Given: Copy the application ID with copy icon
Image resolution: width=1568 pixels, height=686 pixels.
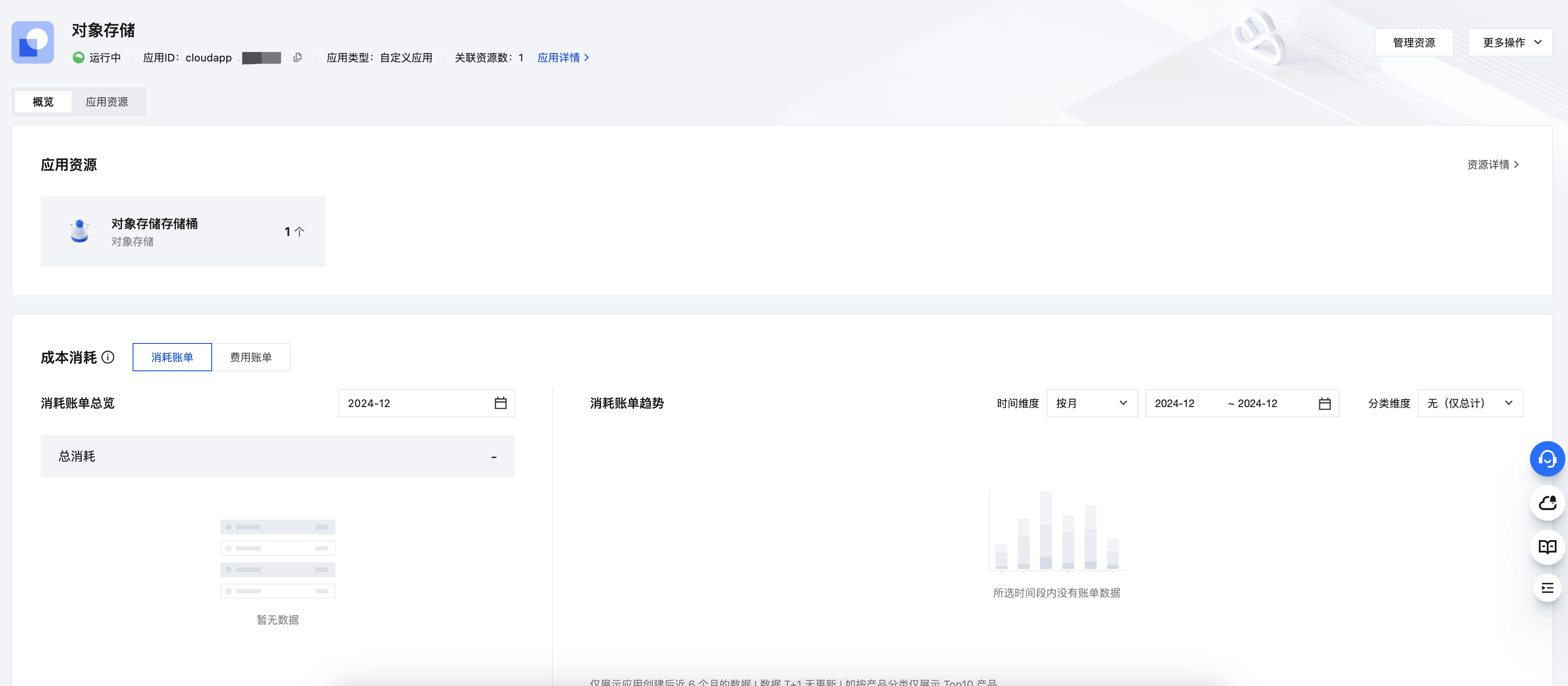Looking at the screenshot, I should tap(298, 57).
